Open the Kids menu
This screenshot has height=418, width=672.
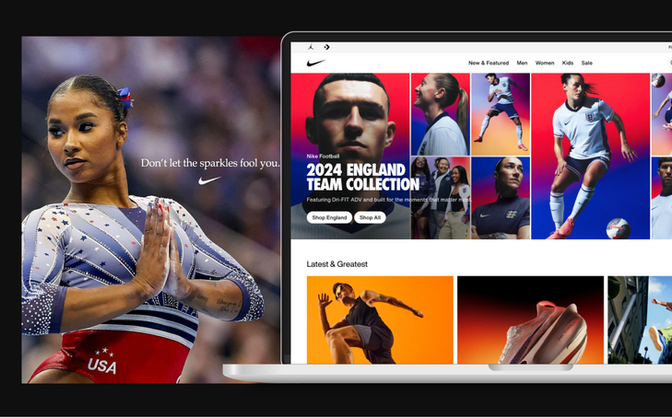[x=567, y=63]
